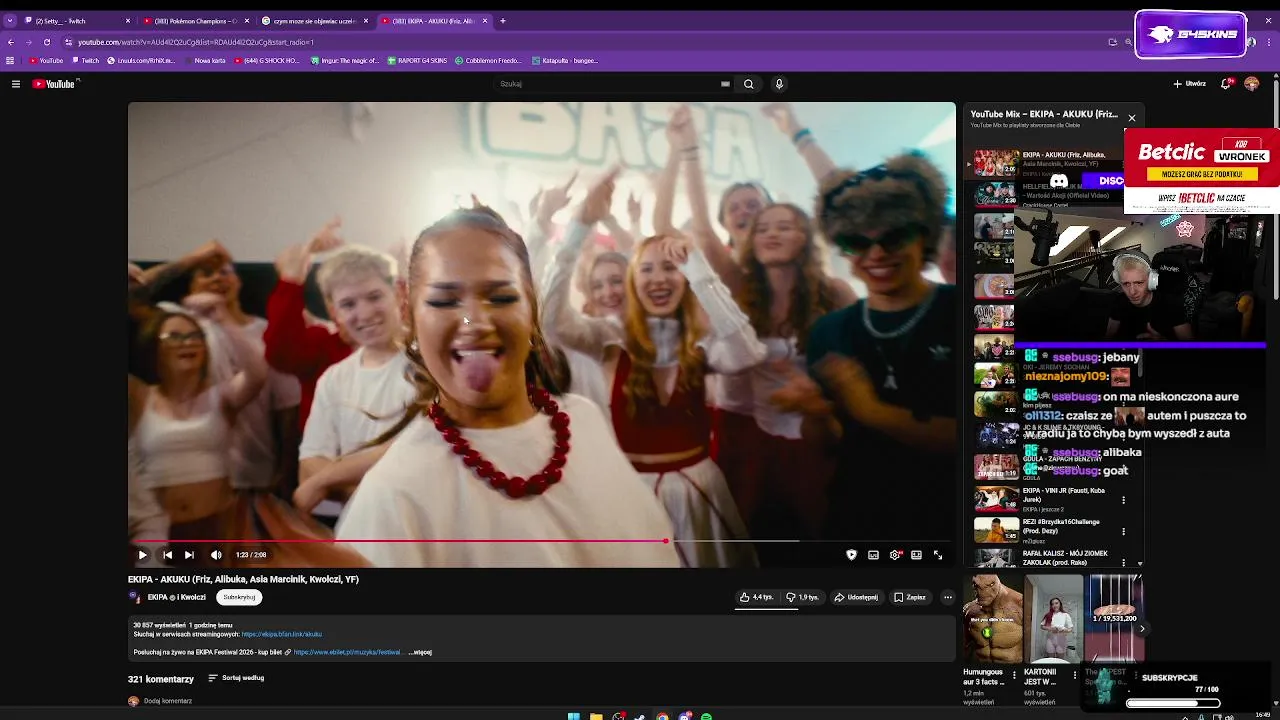The height and width of the screenshot is (720, 1280).
Task: Open the Nowa karta bookmark
Action: point(205,60)
